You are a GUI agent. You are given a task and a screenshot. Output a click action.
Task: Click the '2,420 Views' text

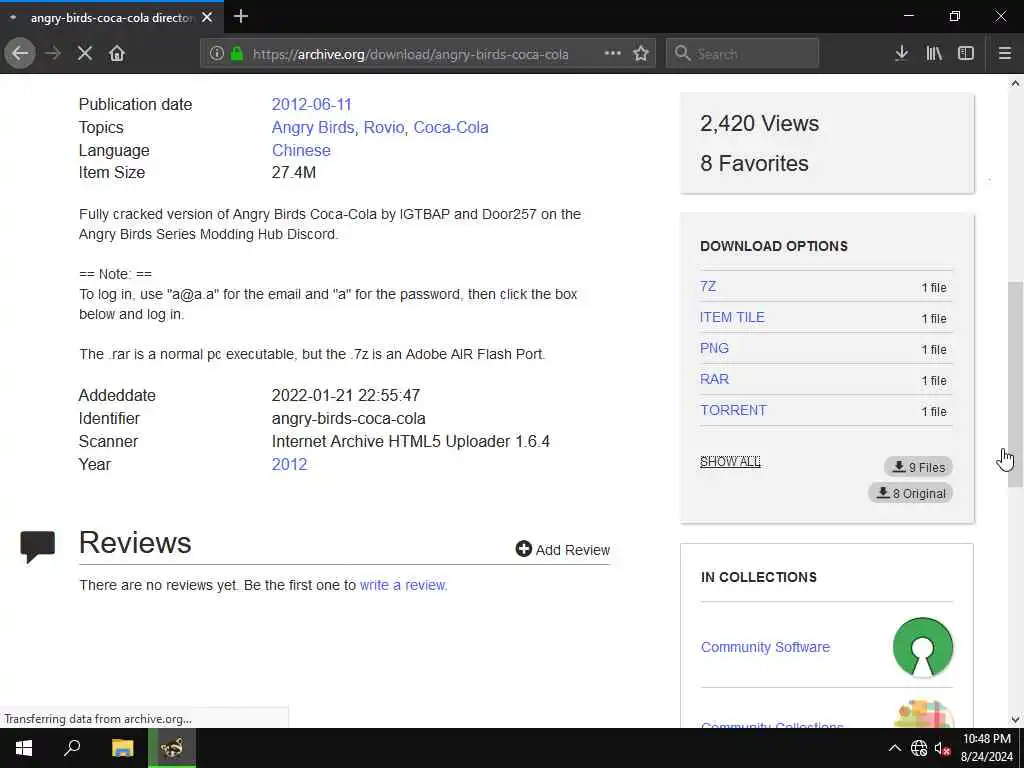pyautogui.click(x=760, y=123)
